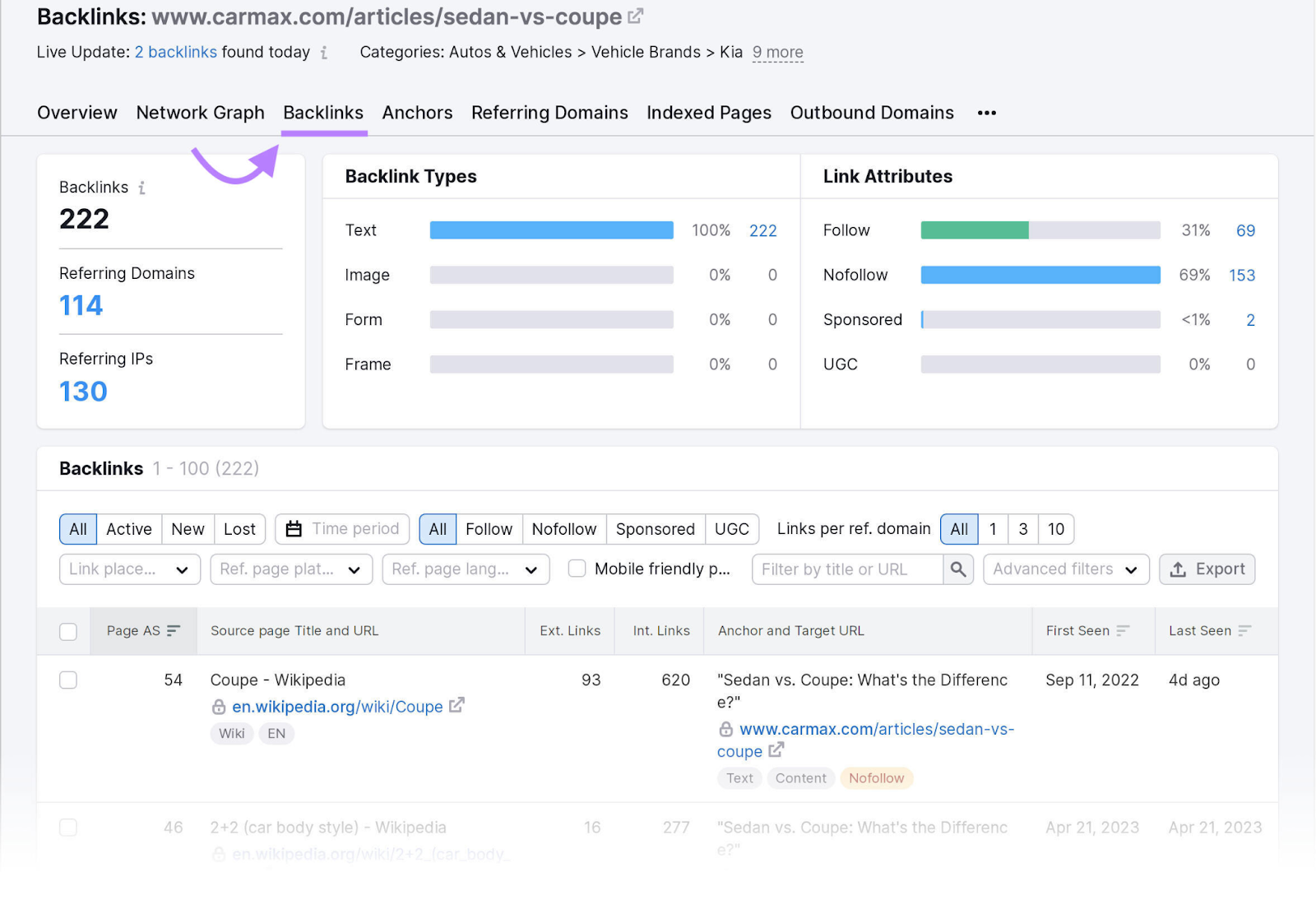Image resolution: width=1316 pixels, height=905 pixels.
Task: Click the Live Update info icon
Action: (x=324, y=53)
